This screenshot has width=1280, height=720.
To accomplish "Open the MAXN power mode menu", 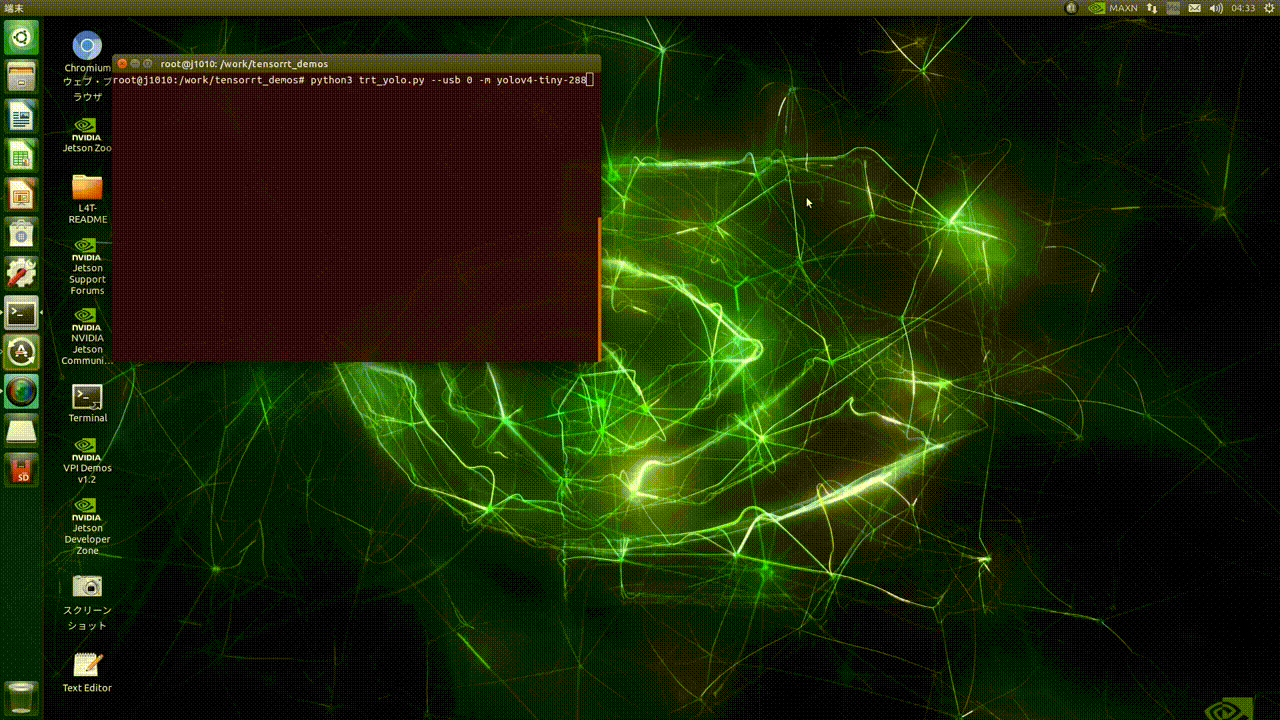I will coord(1114,8).
